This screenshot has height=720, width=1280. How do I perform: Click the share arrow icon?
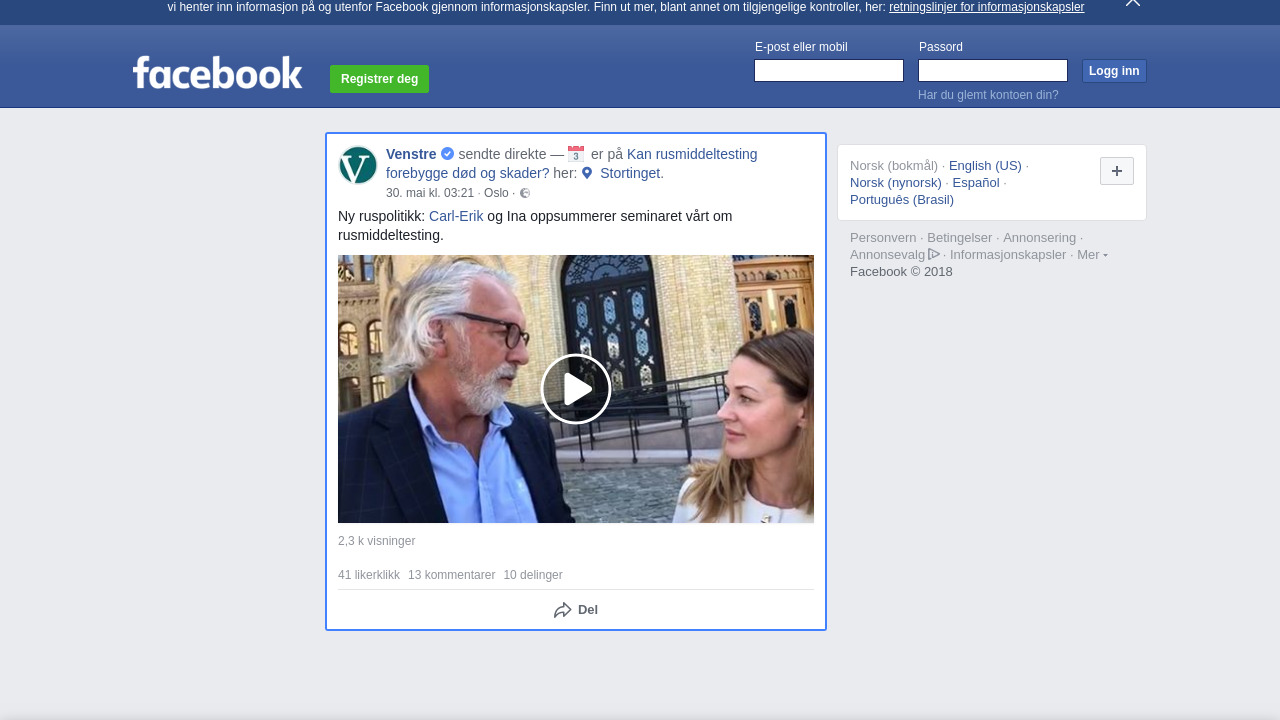tap(563, 610)
